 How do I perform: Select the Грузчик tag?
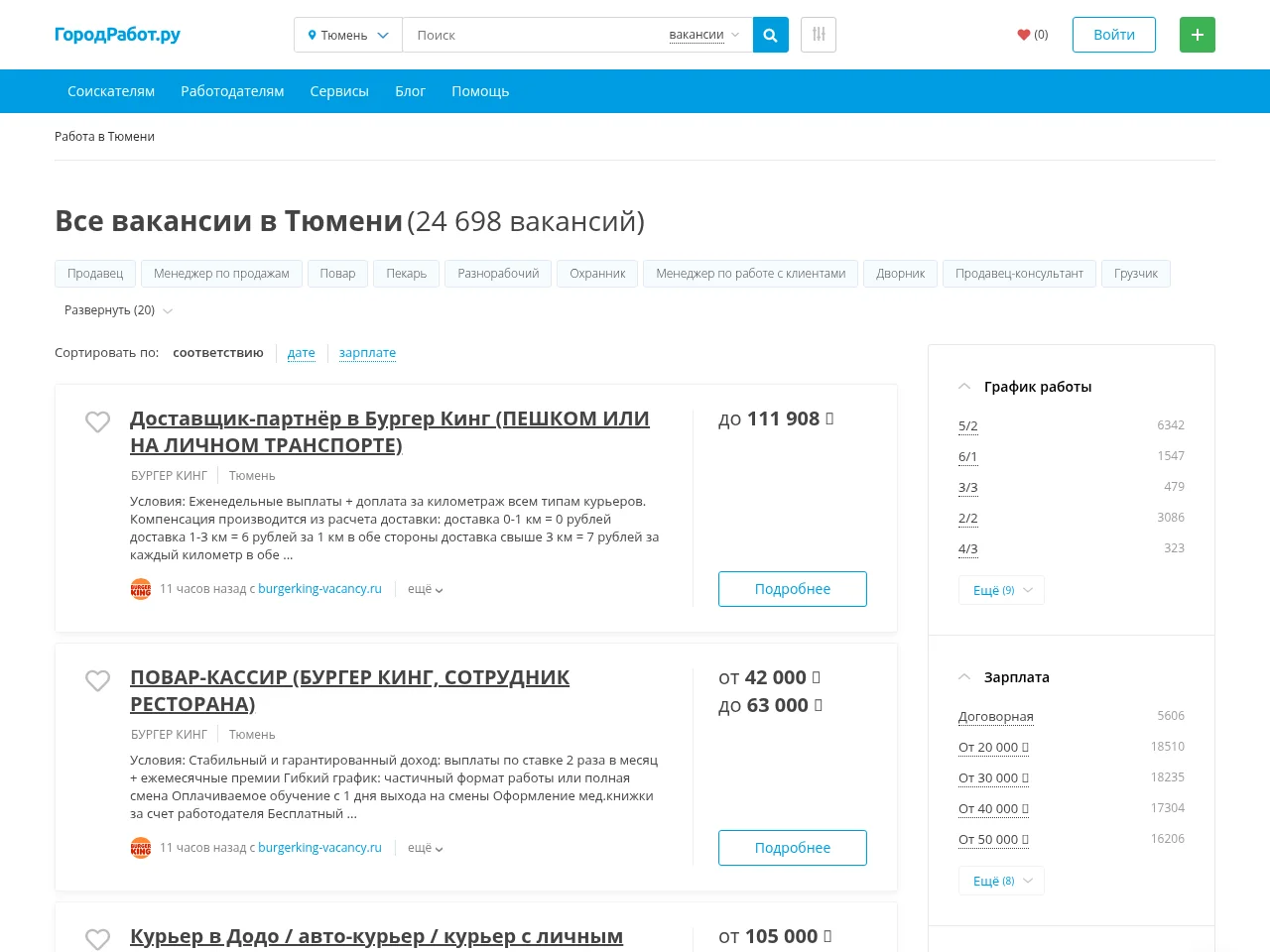1136,274
